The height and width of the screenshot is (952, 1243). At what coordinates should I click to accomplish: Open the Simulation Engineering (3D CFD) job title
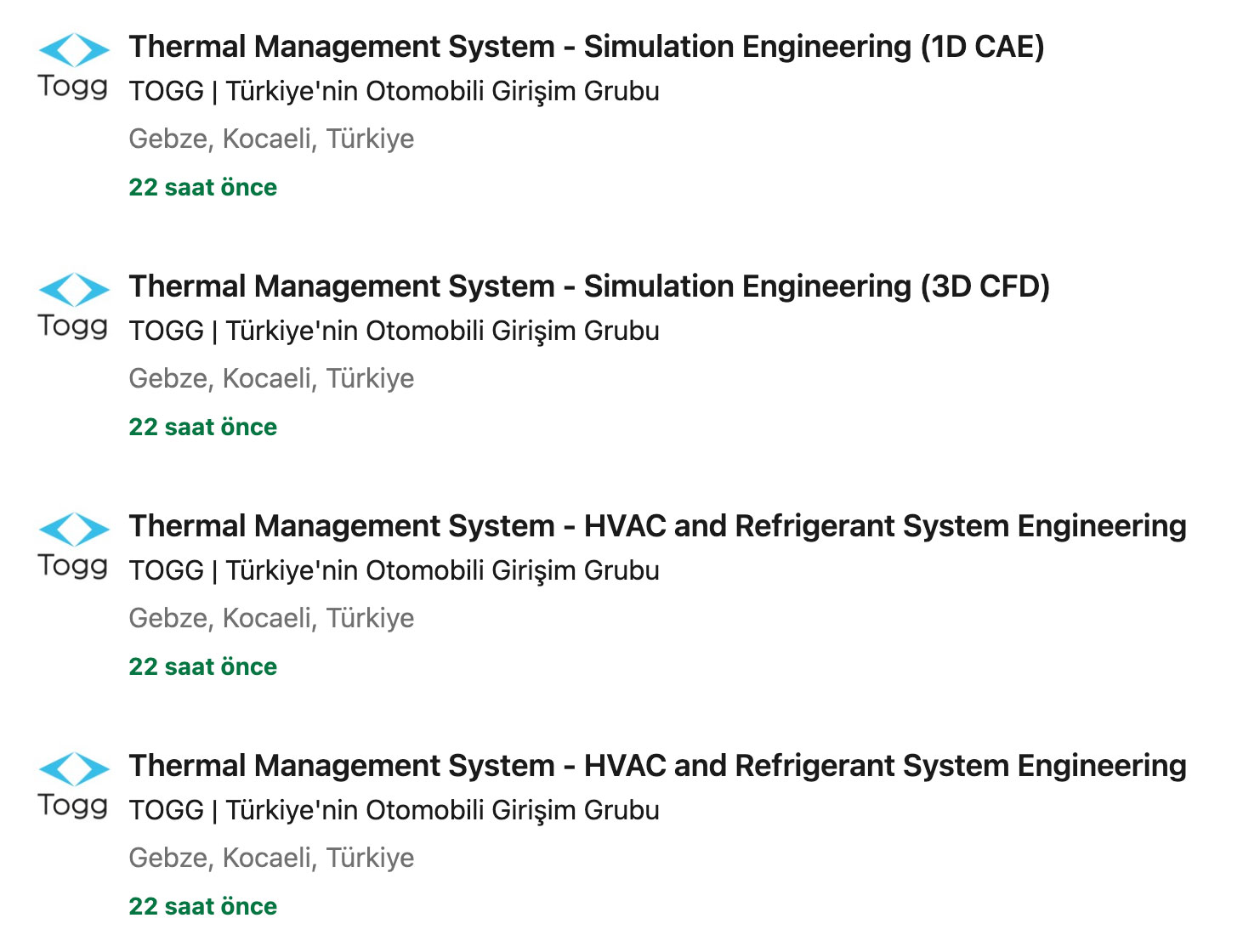(589, 286)
